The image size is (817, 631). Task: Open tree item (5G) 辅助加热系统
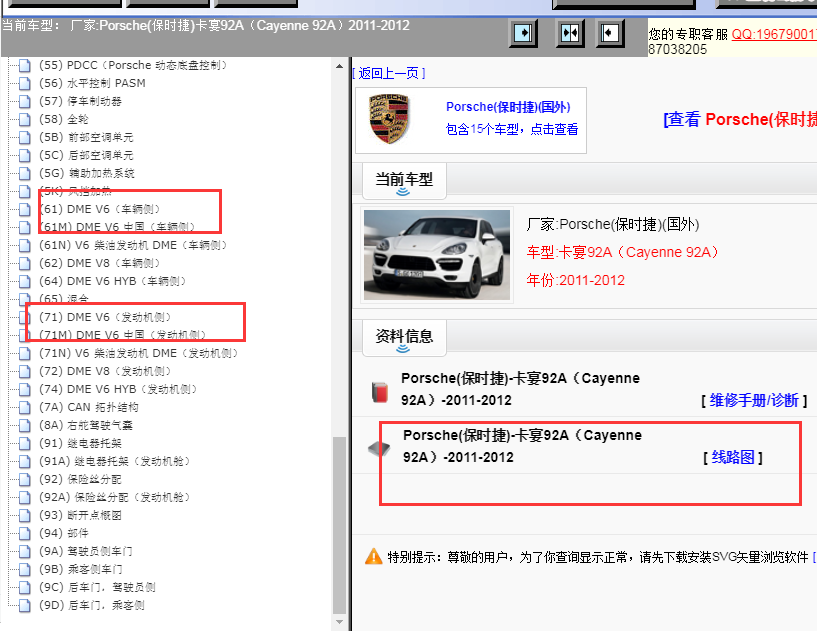click(86, 173)
